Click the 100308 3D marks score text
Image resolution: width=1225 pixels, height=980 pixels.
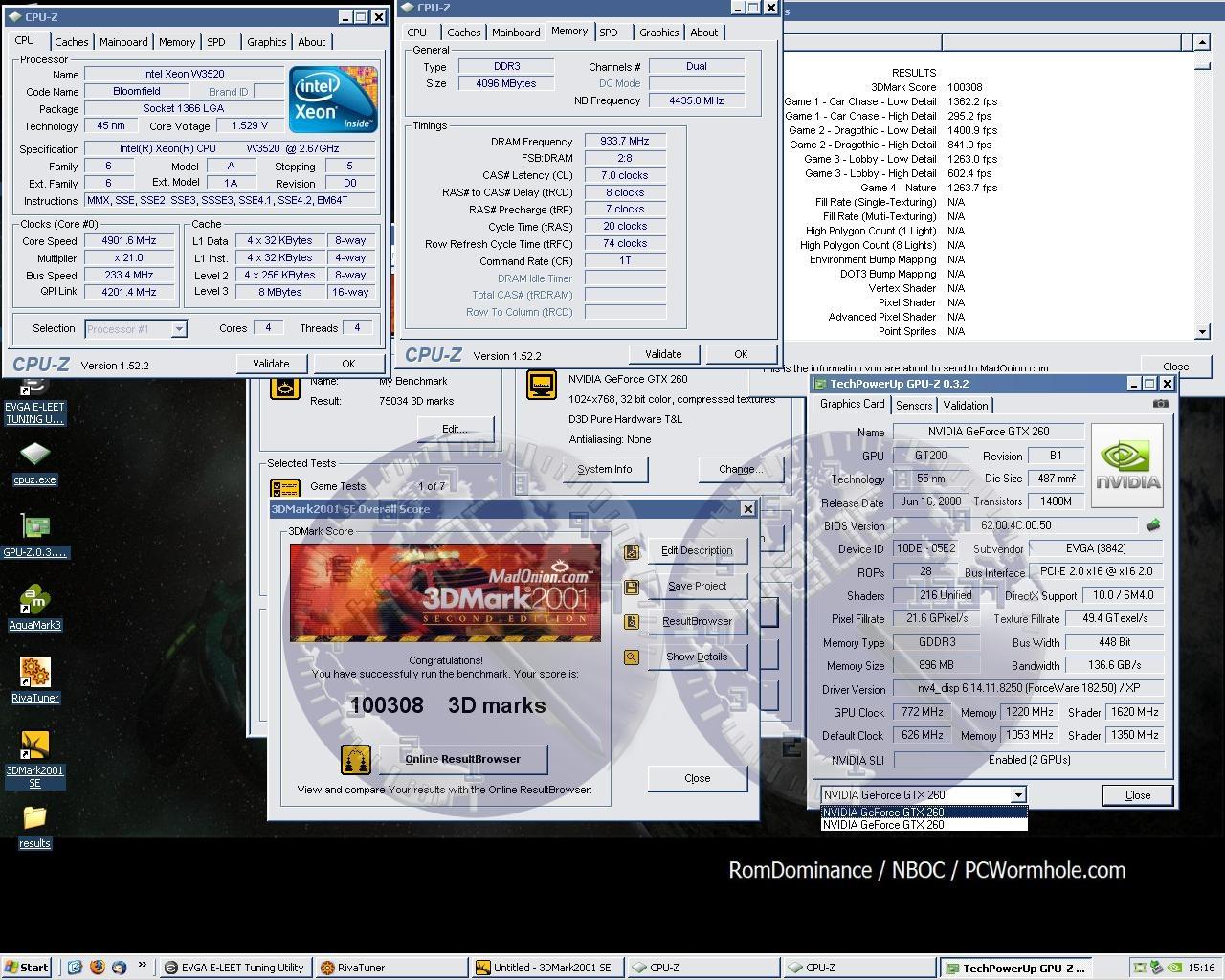(x=447, y=705)
